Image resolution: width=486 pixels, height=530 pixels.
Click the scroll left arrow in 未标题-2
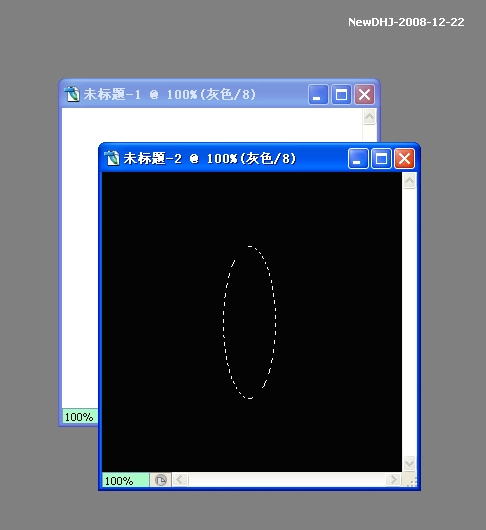tap(180, 480)
